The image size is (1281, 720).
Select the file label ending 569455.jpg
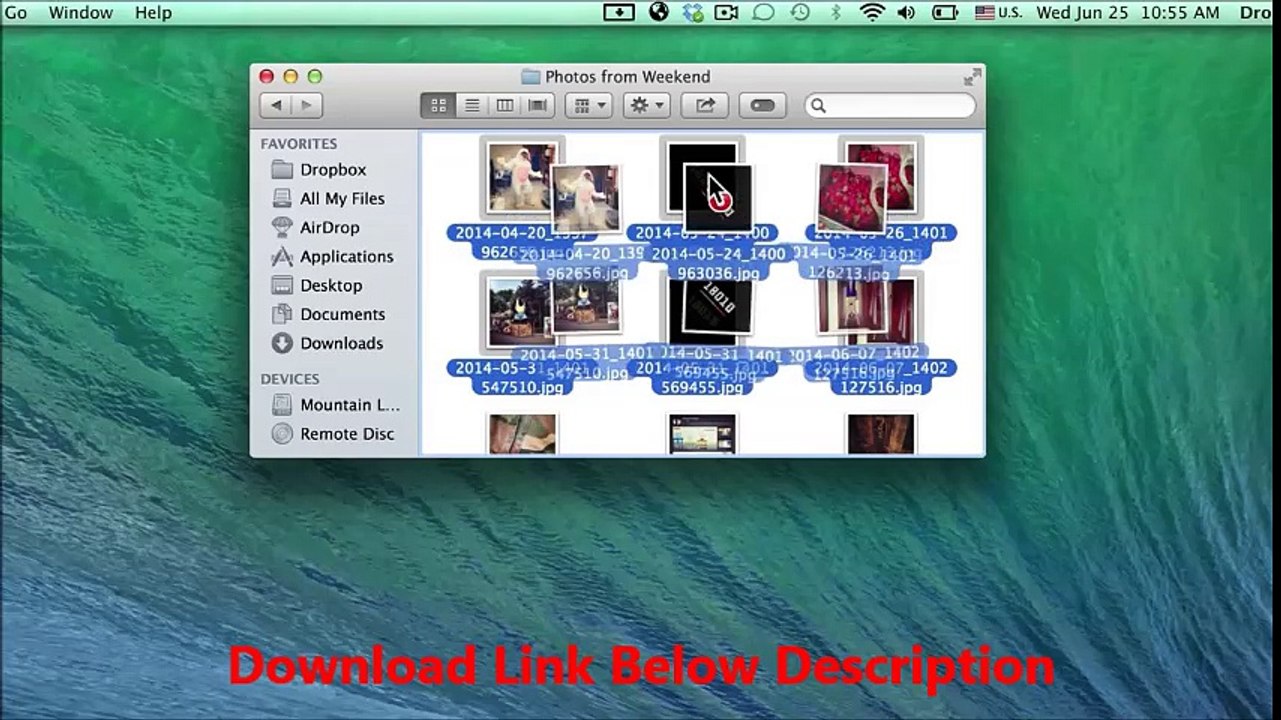click(x=702, y=387)
